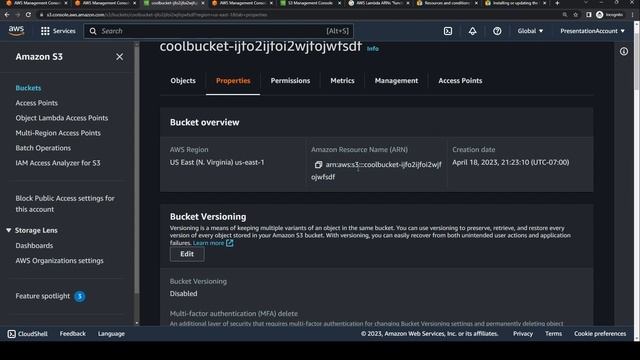This screenshot has width=640, height=360.
Task: Open Cookie preferences in the footer
Action: 600,333
